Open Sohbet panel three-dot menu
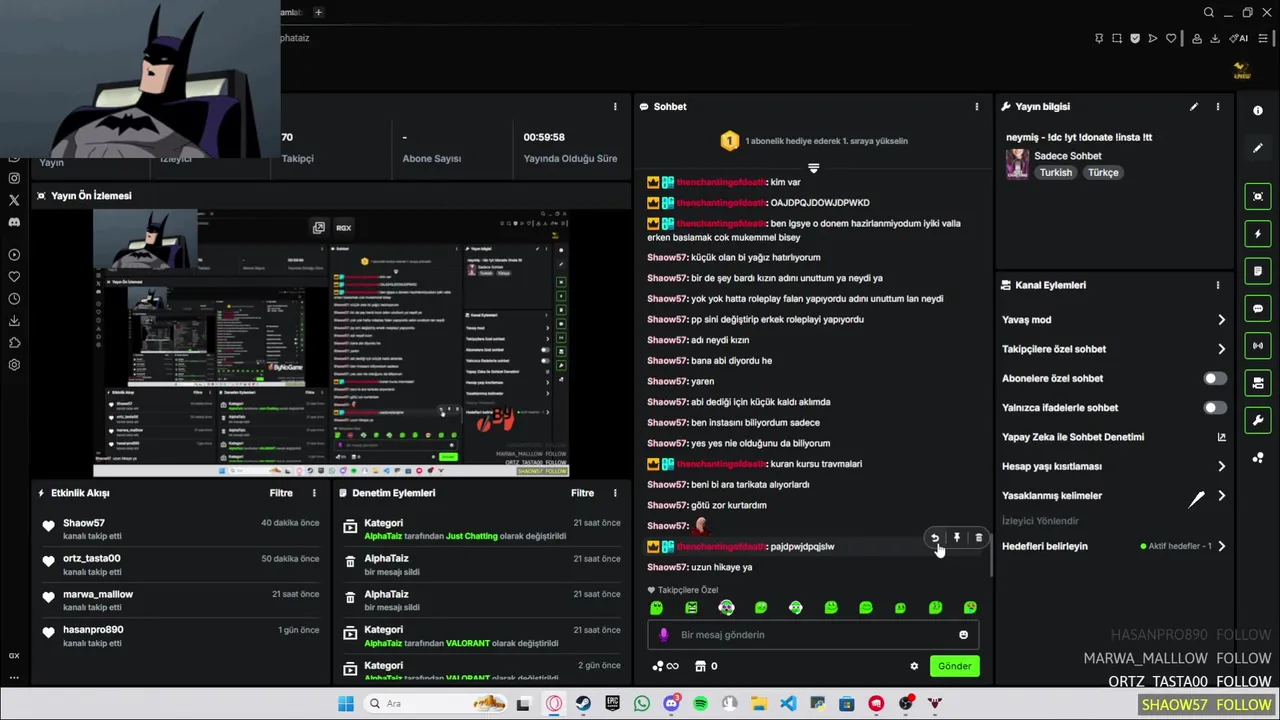This screenshot has width=1280, height=720. click(x=977, y=107)
